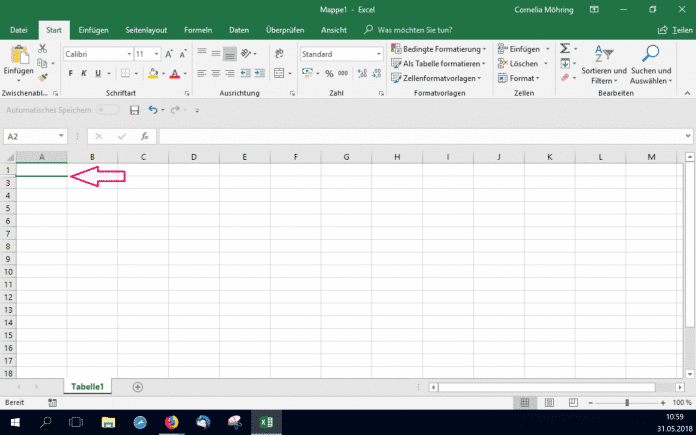Add a new sheet with plus icon
This screenshot has width=696, height=435.
point(138,386)
